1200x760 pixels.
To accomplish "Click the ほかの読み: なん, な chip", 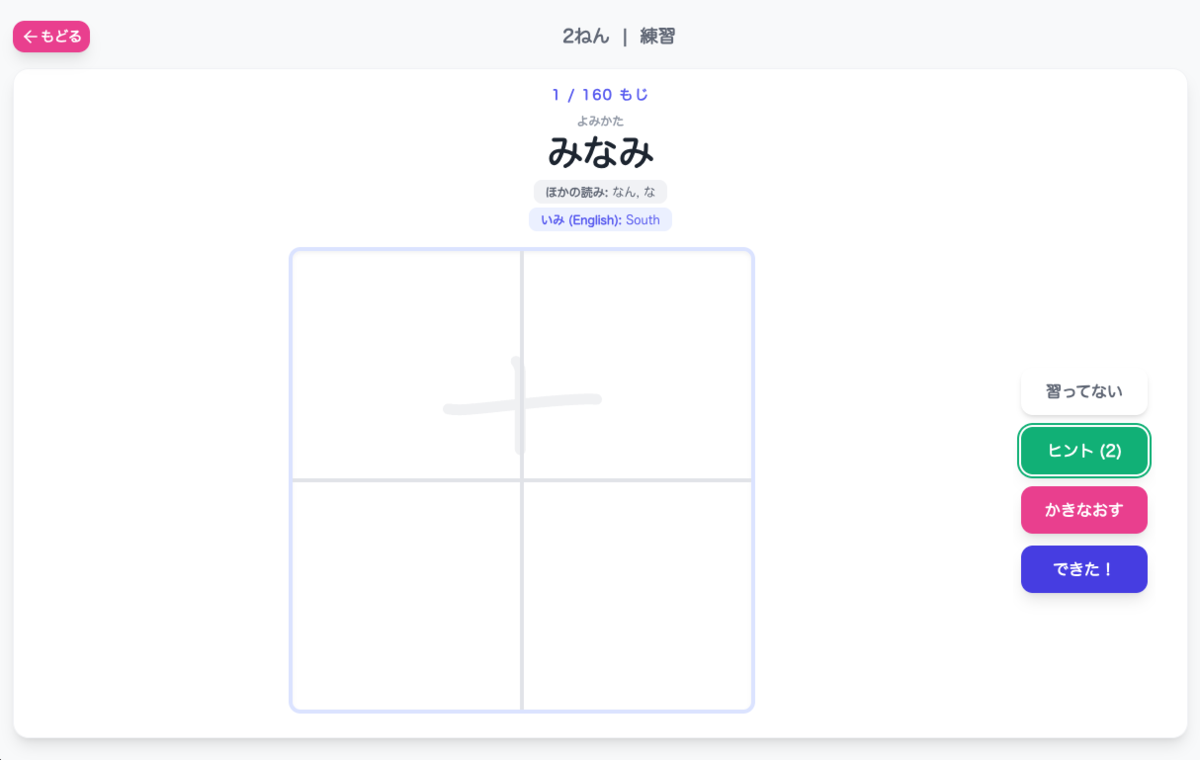I will 600,192.
